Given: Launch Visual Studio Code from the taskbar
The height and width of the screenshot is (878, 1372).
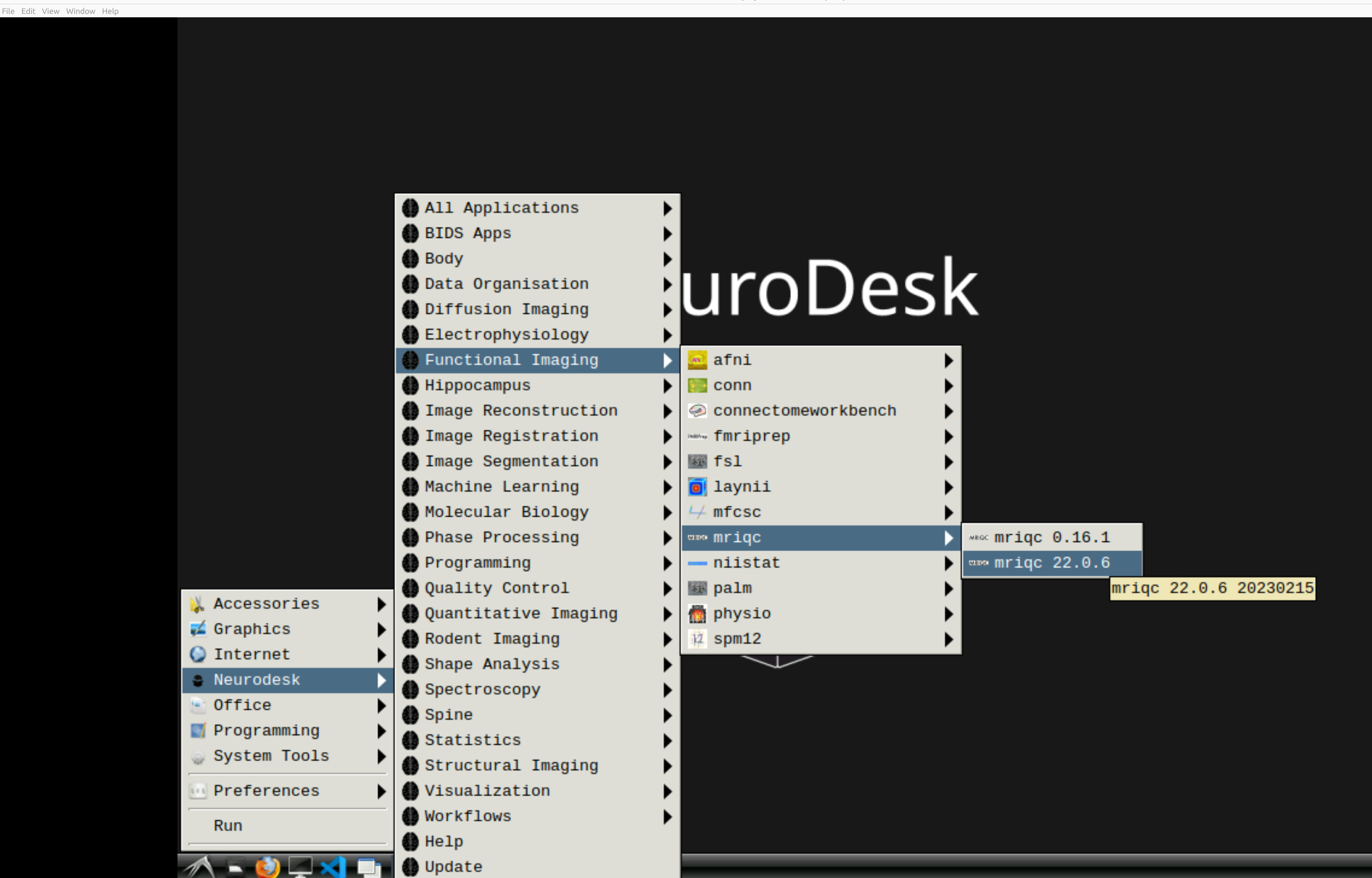Looking at the screenshot, I should pos(334,867).
